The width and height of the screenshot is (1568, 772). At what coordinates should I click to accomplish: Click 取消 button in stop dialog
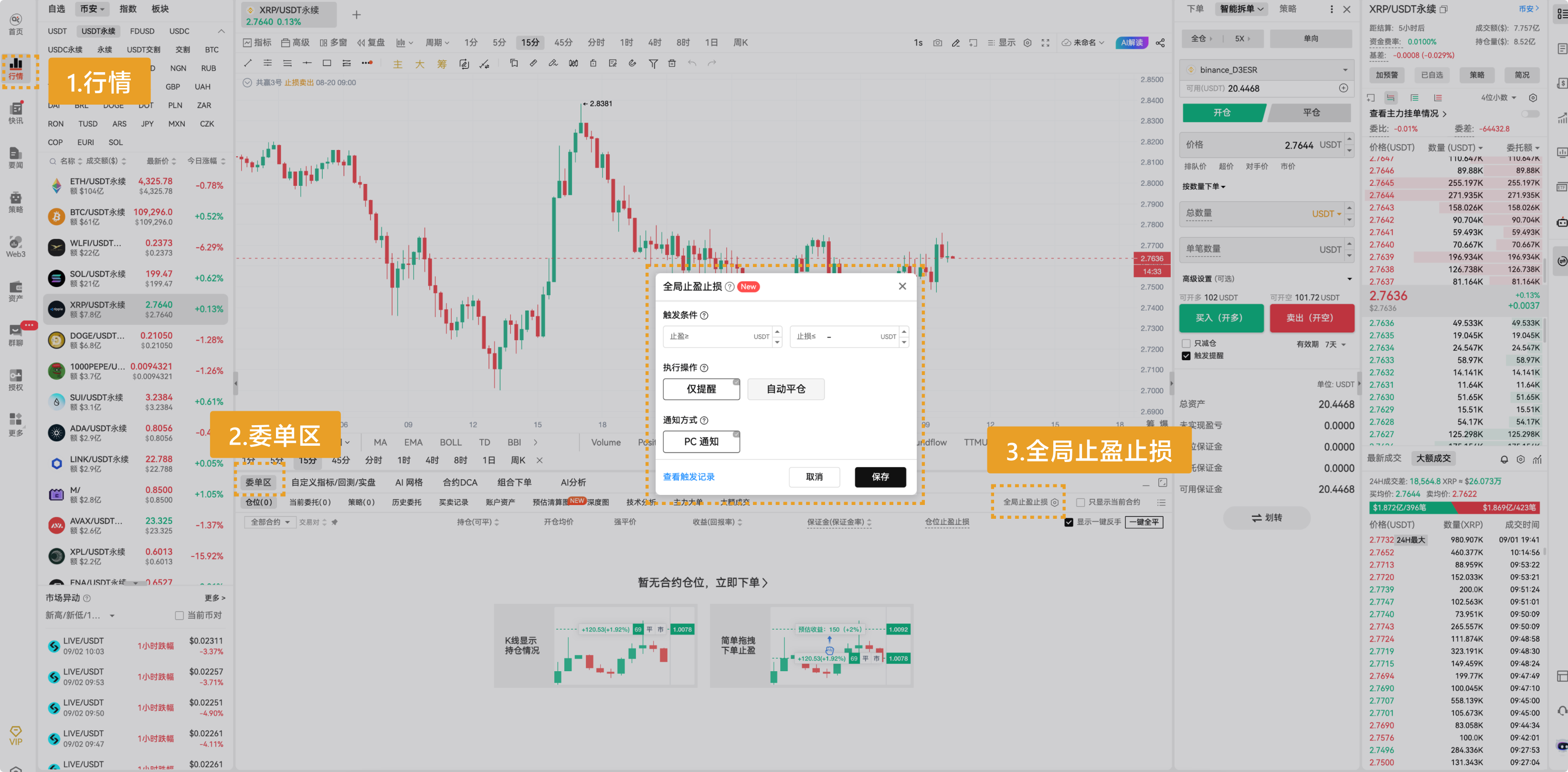pos(814,477)
